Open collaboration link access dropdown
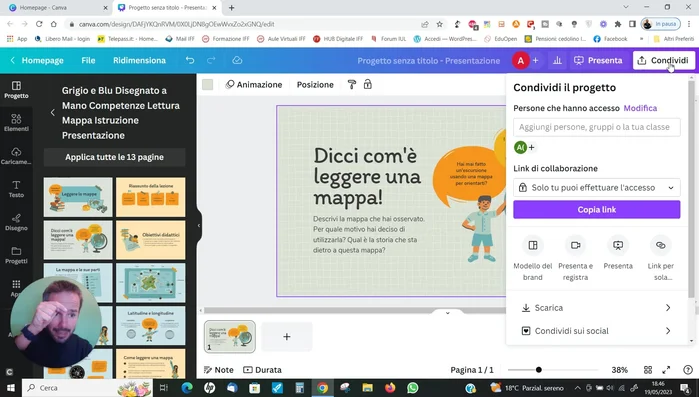Viewport: 699px width, 397px height. (596, 188)
